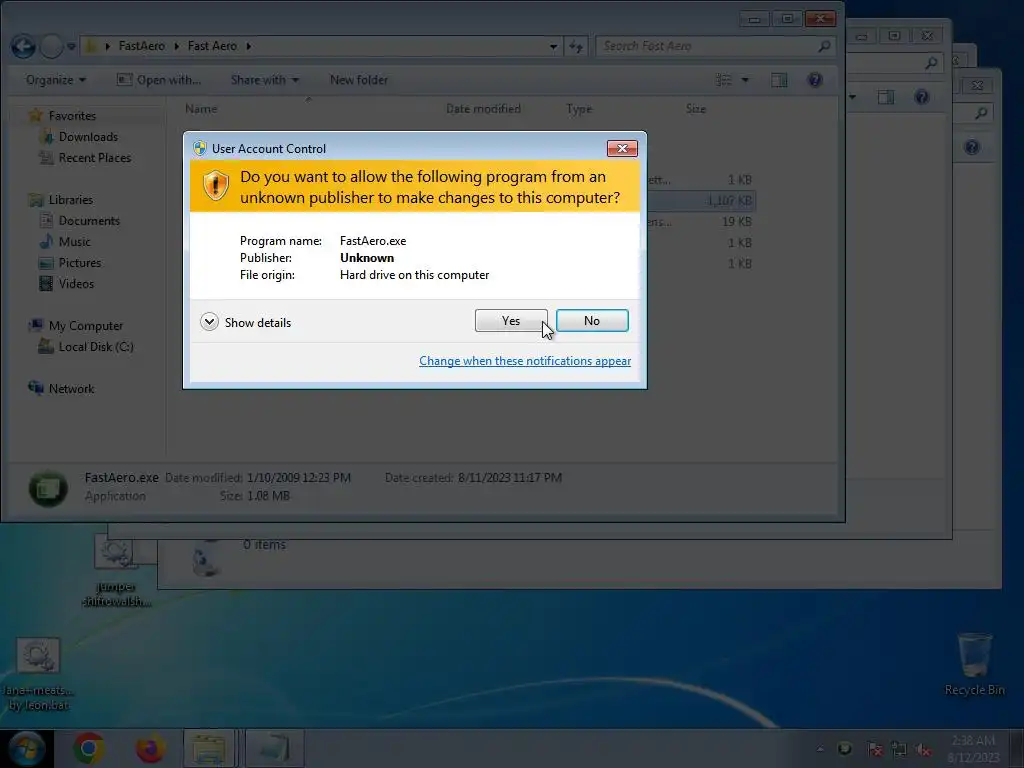Select the 19 KB file row
This screenshot has width=1024, height=768.
[700, 221]
